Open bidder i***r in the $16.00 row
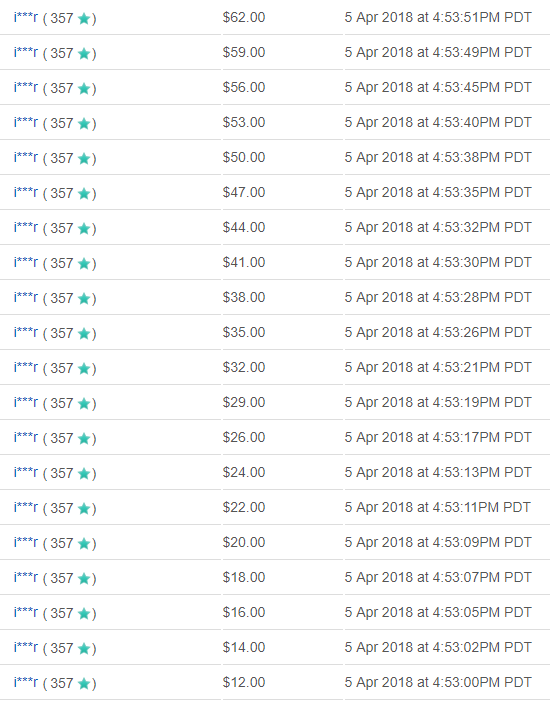 point(26,612)
